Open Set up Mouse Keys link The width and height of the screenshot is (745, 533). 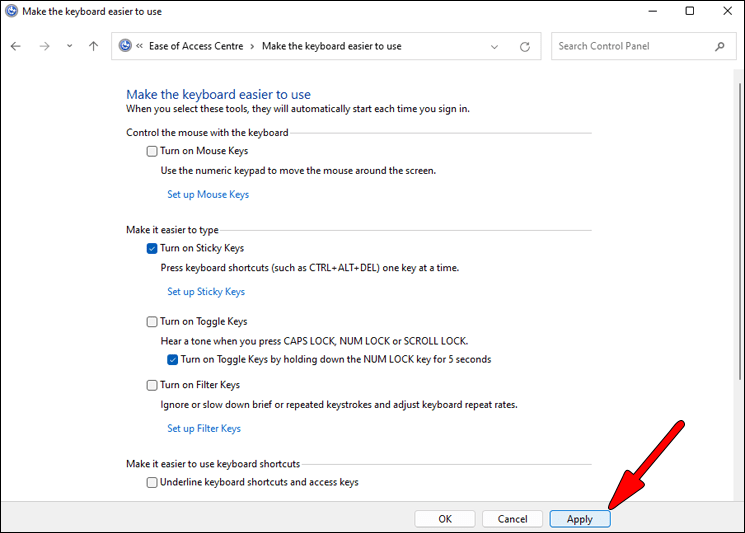pos(207,195)
